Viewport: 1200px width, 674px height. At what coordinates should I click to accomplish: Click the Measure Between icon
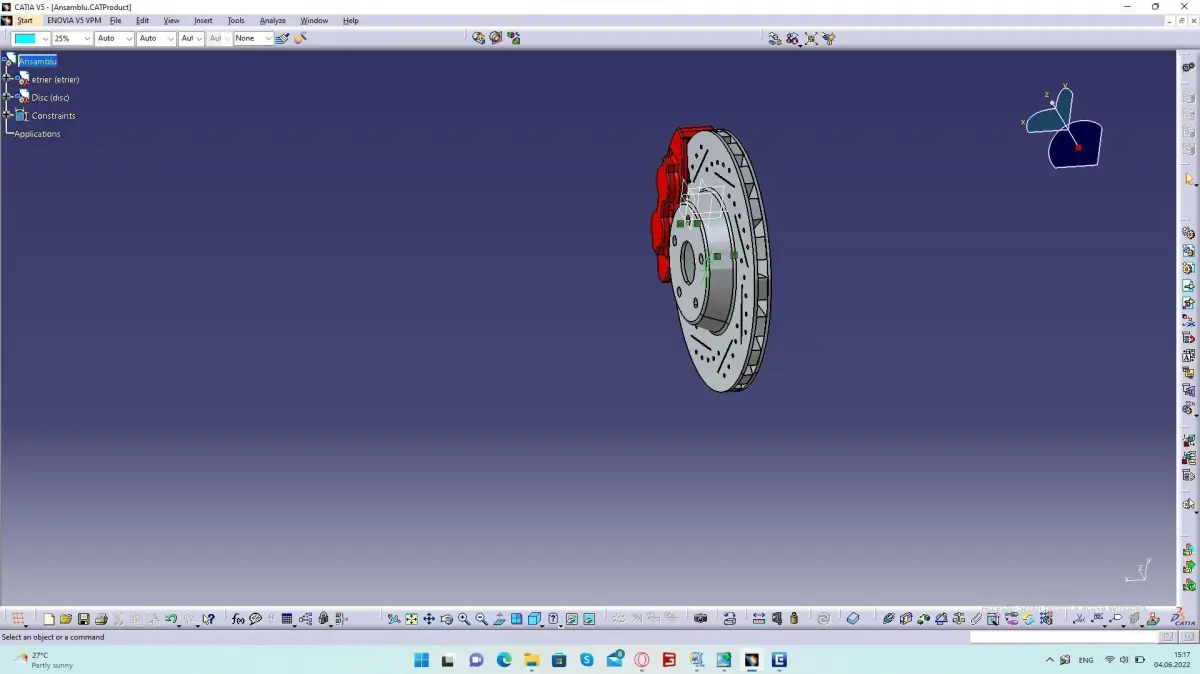759,619
